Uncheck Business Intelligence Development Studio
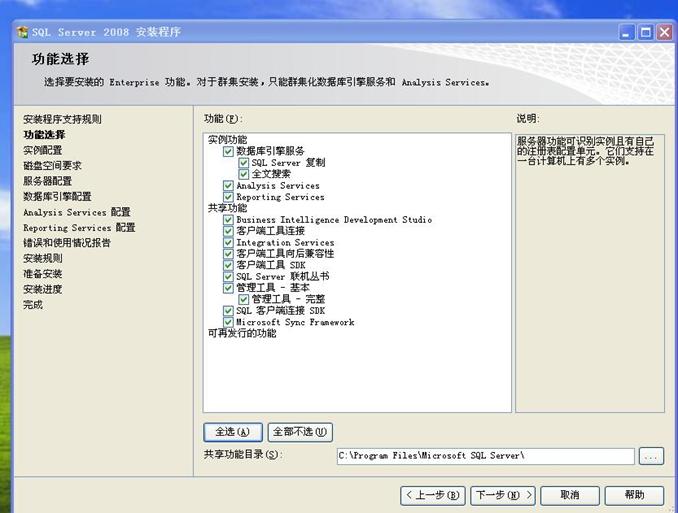This screenshot has width=678, height=513. coord(229,220)
